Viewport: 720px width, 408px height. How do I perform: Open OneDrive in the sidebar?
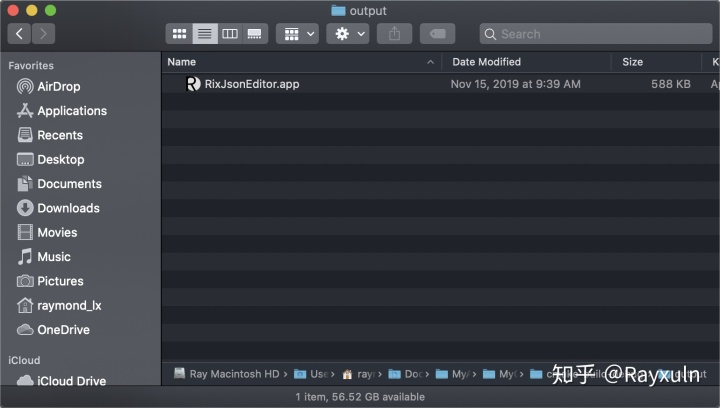tap(53, 330)
